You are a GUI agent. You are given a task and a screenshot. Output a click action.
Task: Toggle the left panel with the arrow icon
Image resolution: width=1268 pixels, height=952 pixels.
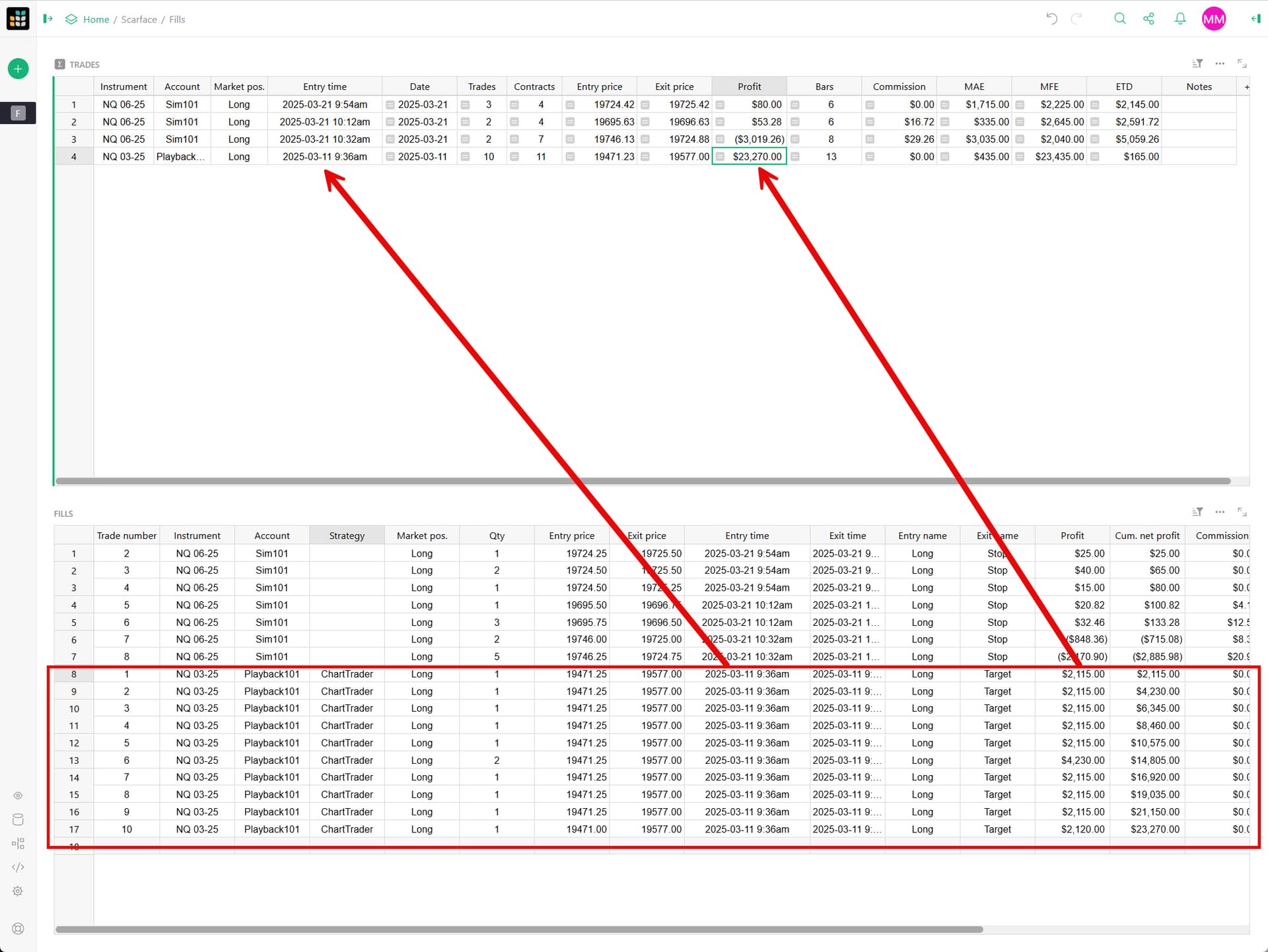pos(48,19)
